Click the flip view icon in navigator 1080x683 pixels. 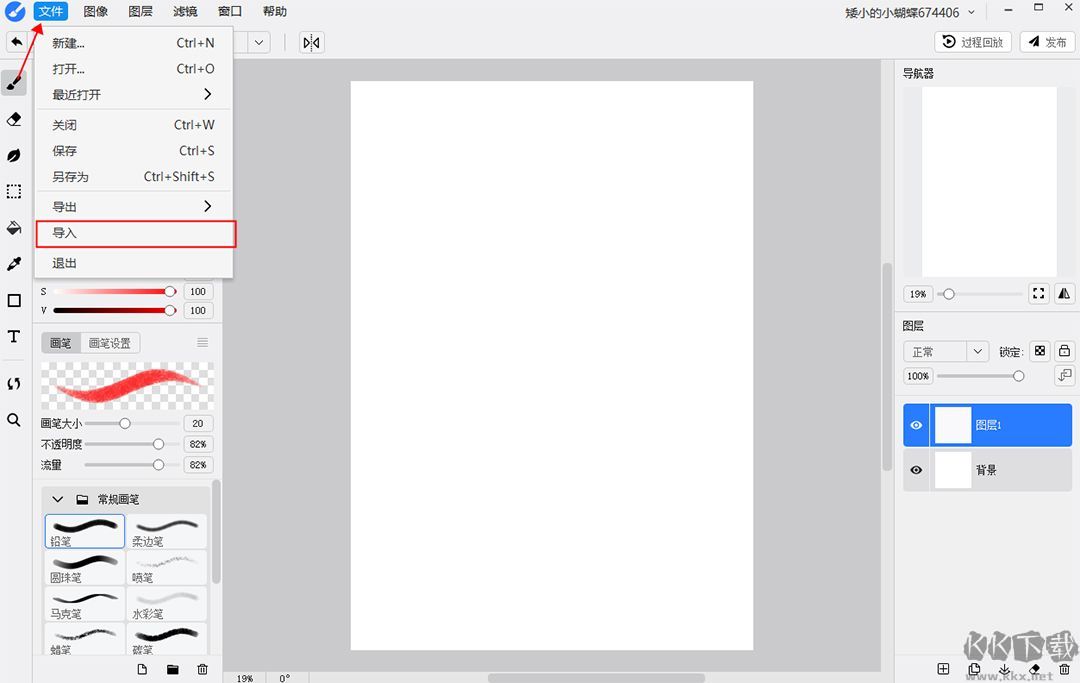point(1064,293)
